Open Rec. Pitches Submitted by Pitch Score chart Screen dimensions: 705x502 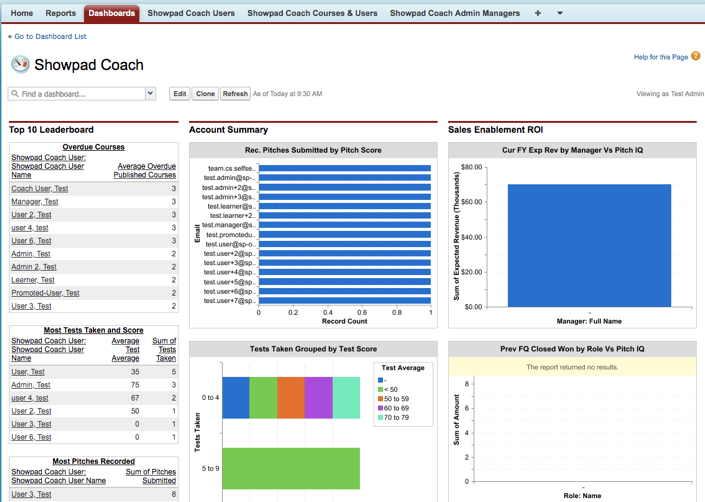[313, 150]
